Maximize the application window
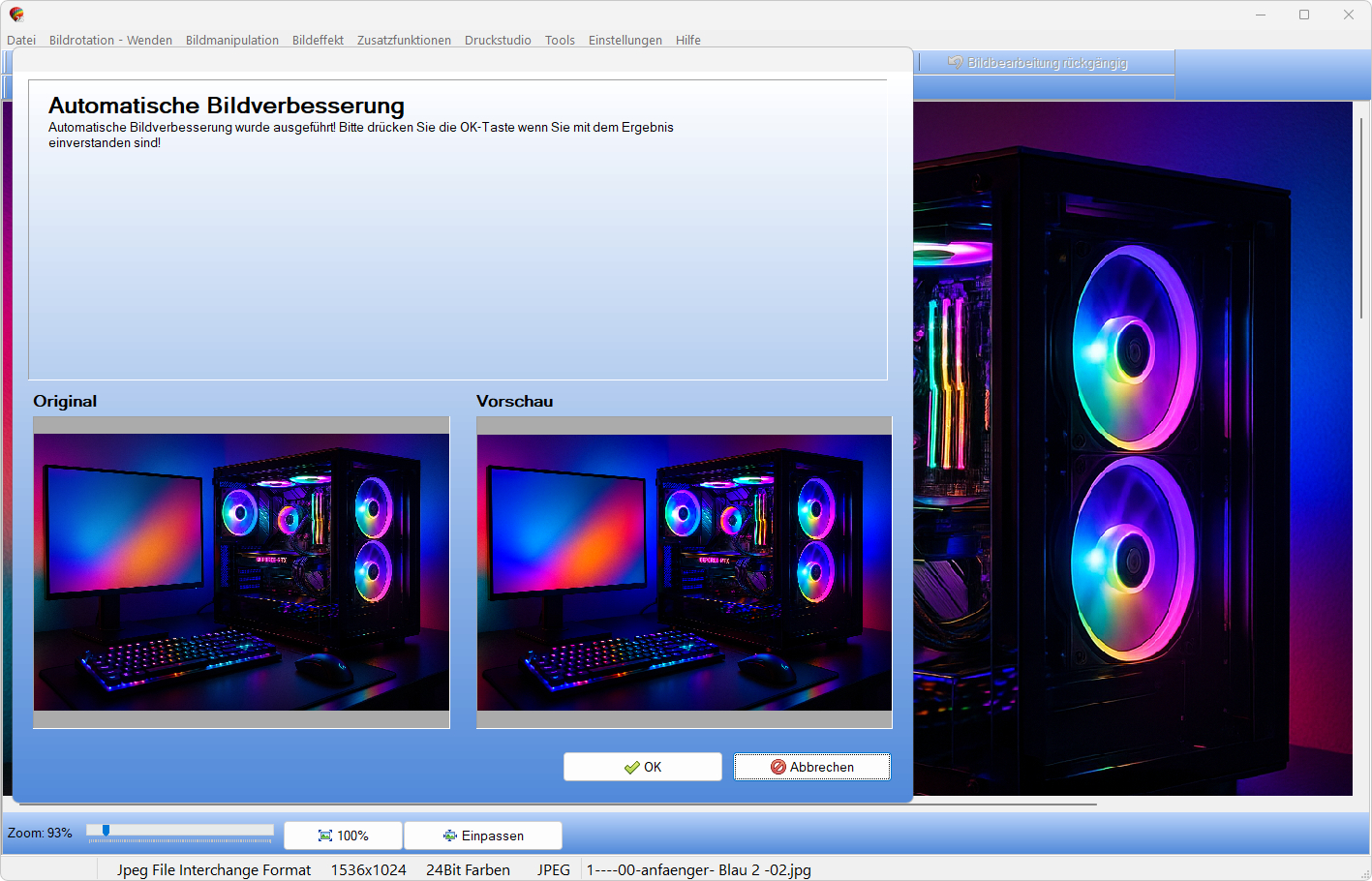 coord(1304,15)
